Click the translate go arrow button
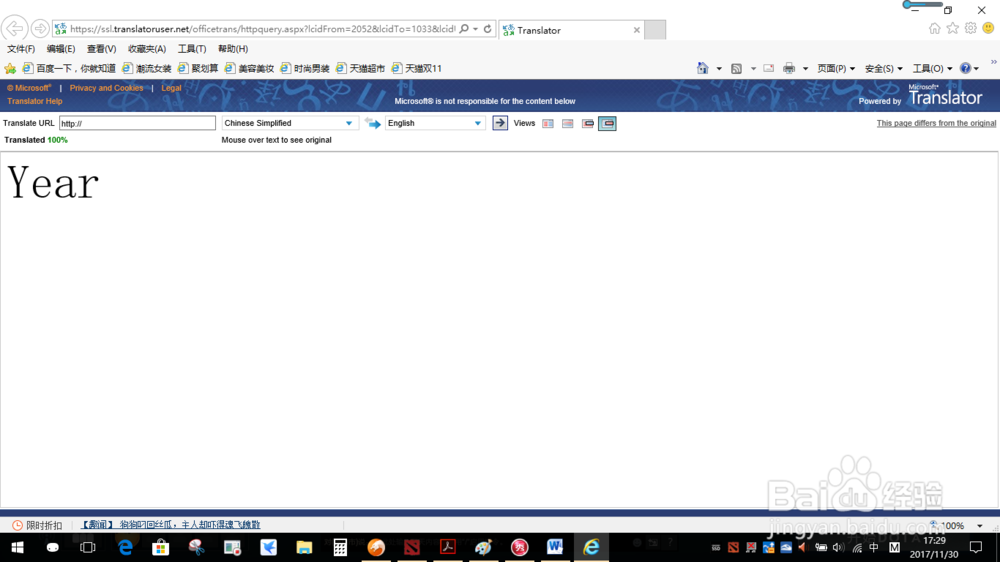This screenshot has width=1000, height=562. point(500,123)
